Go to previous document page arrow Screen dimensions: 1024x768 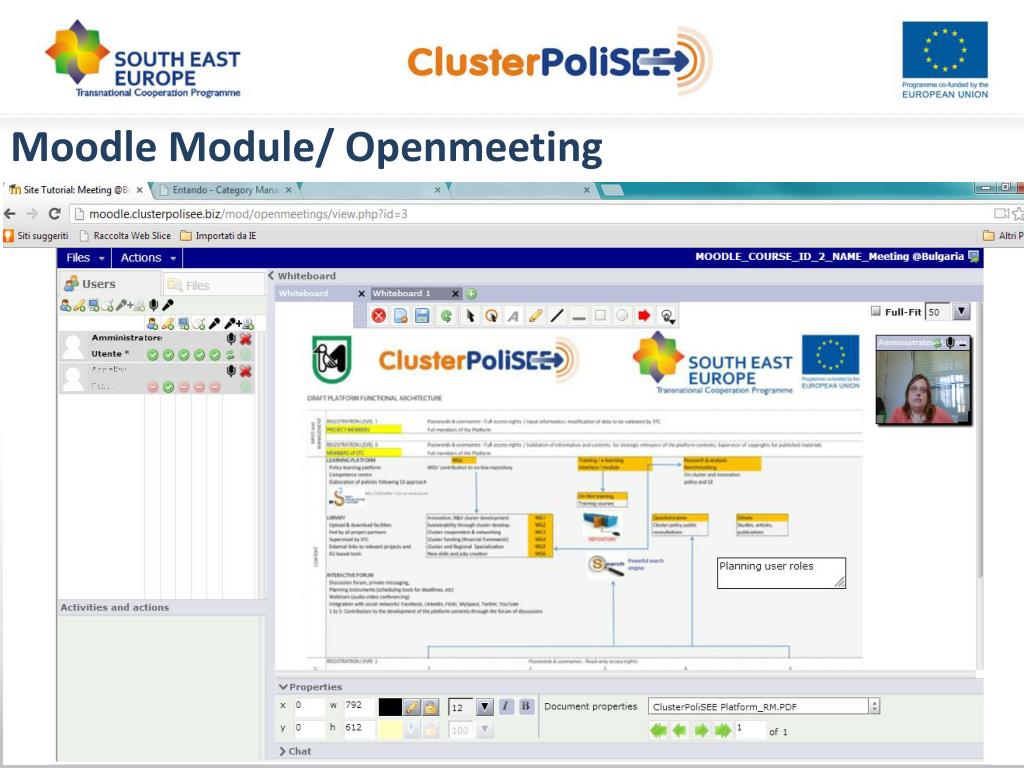pos(680,730)
